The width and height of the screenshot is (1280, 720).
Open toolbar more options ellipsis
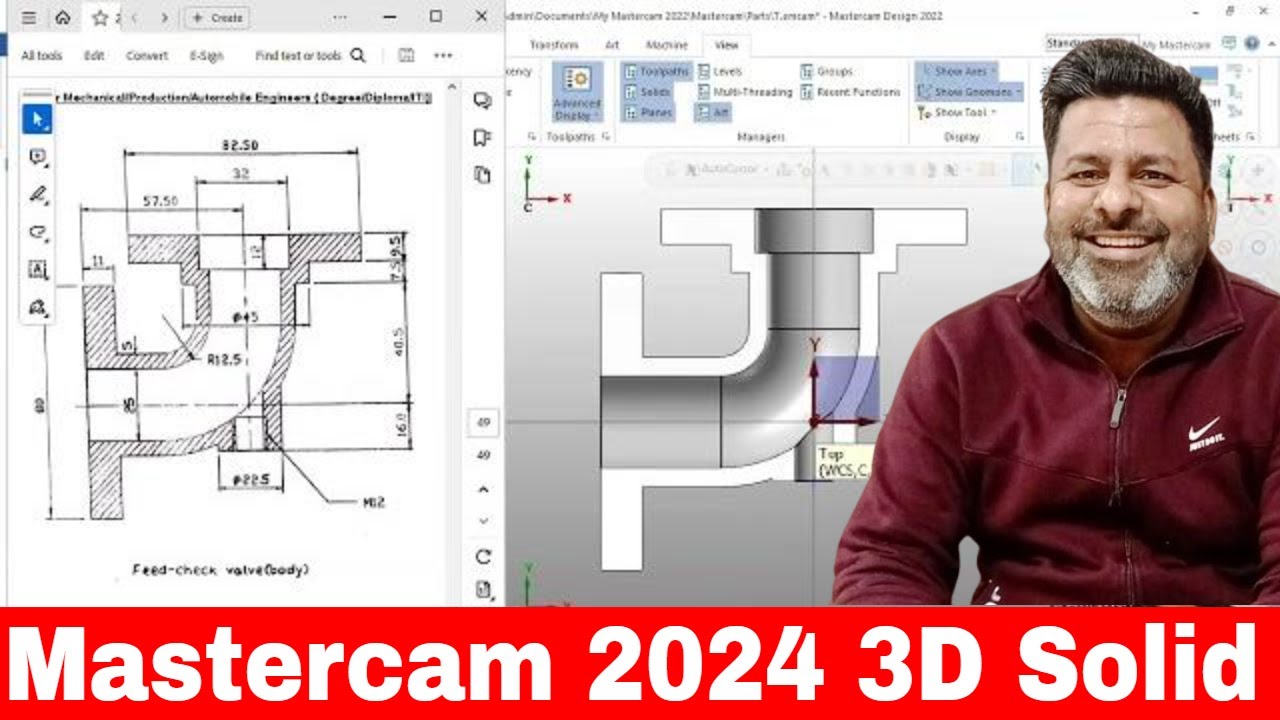443,56
